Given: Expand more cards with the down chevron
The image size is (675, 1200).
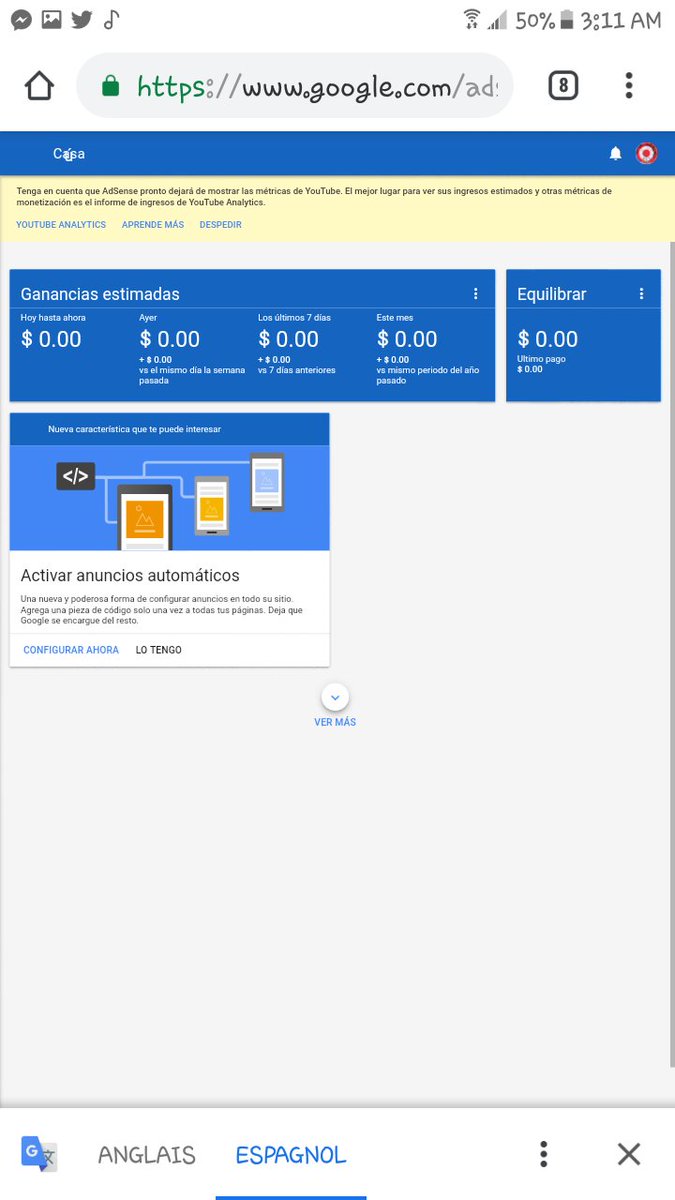Looking at the screenshot, I should coord(335,697).
